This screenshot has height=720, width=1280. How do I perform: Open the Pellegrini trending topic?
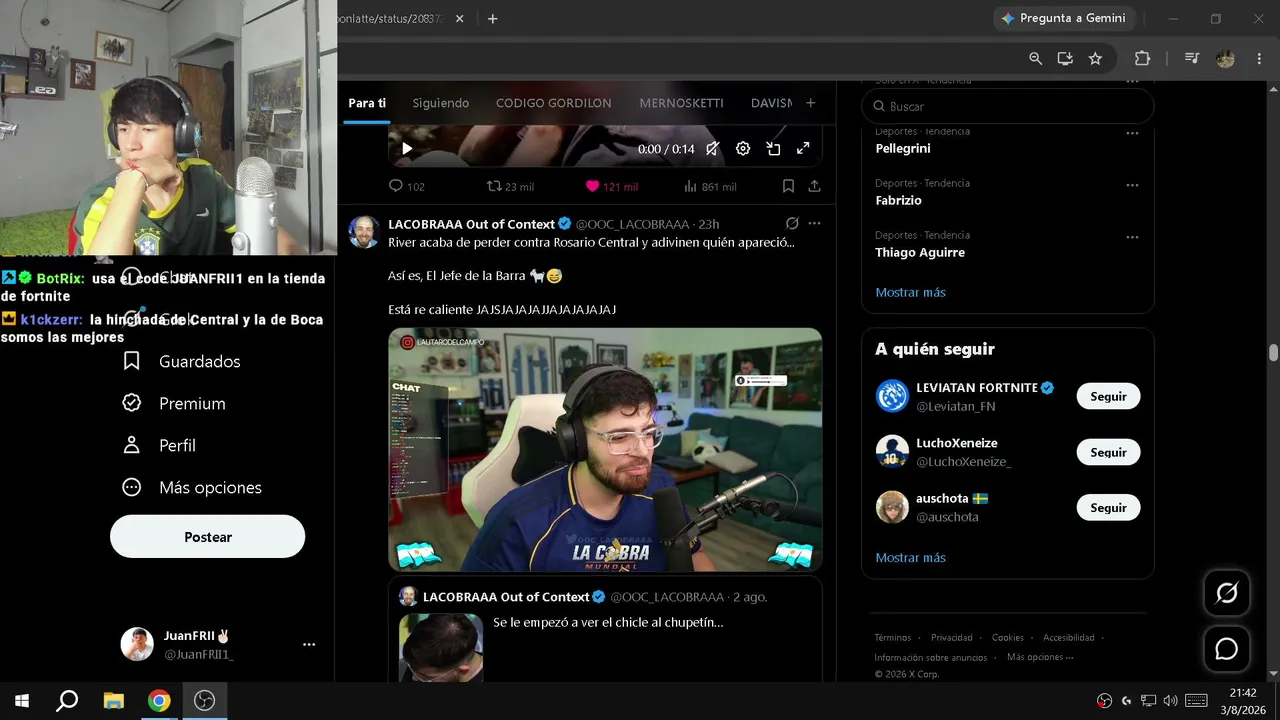pyautogui.click(x=902, y=148)
